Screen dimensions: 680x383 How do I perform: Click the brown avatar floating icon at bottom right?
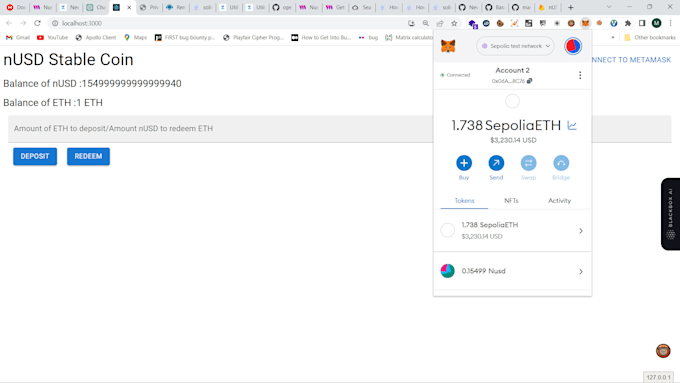point(663,350)
